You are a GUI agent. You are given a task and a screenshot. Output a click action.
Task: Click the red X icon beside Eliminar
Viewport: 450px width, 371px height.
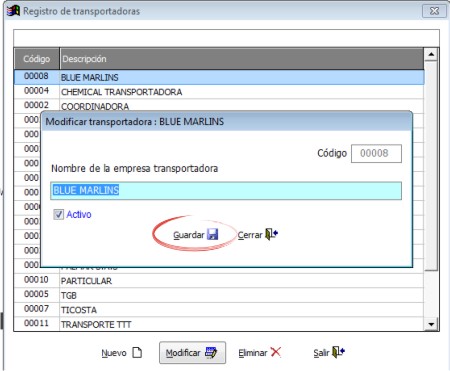(276, 352)
